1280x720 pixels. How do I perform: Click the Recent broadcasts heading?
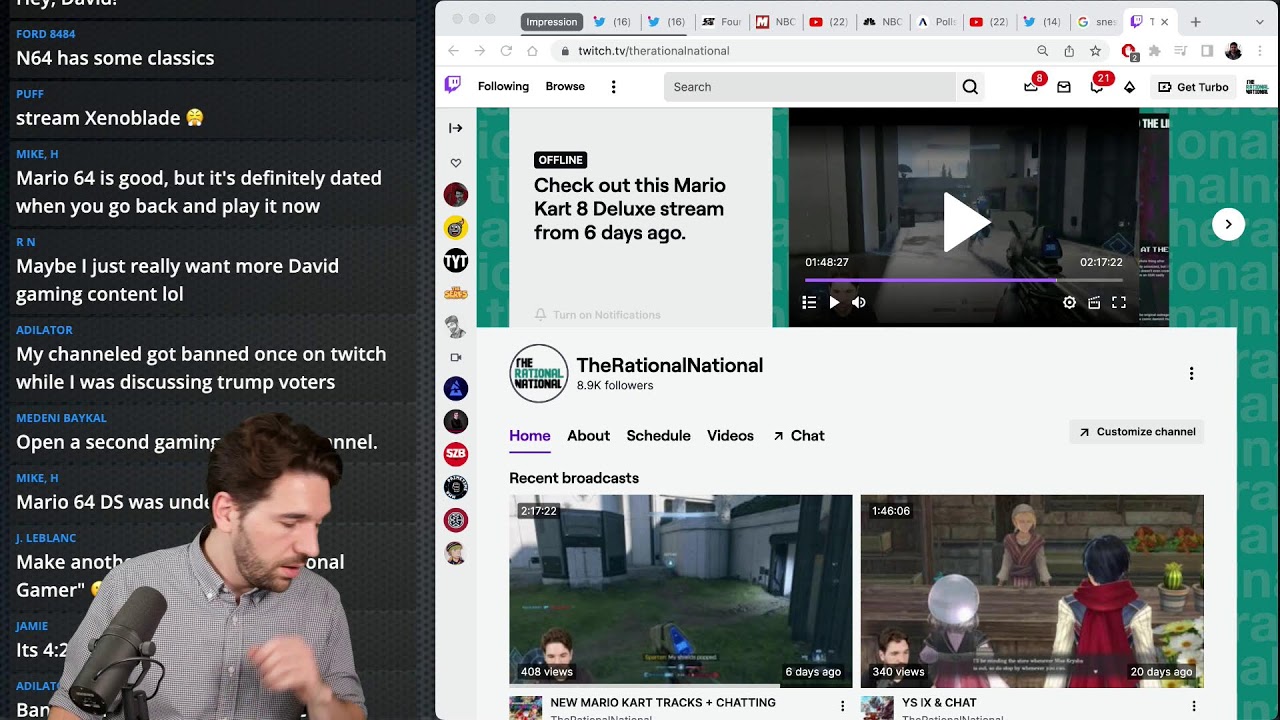click(574, 479)
